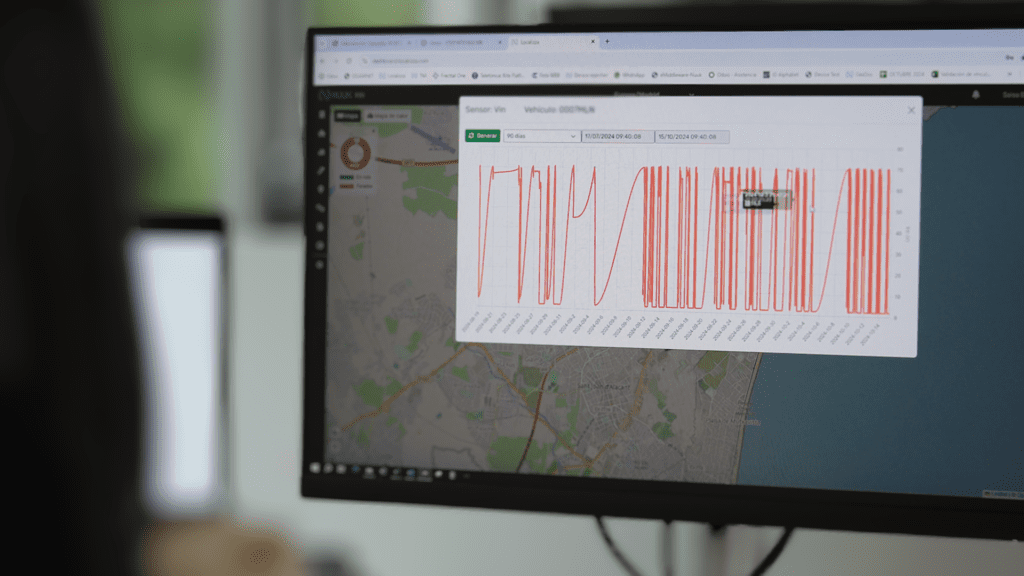Screen dimensions: 1024x576
Task: Switch to Mapa de calor view
Action: coord(389,116)
